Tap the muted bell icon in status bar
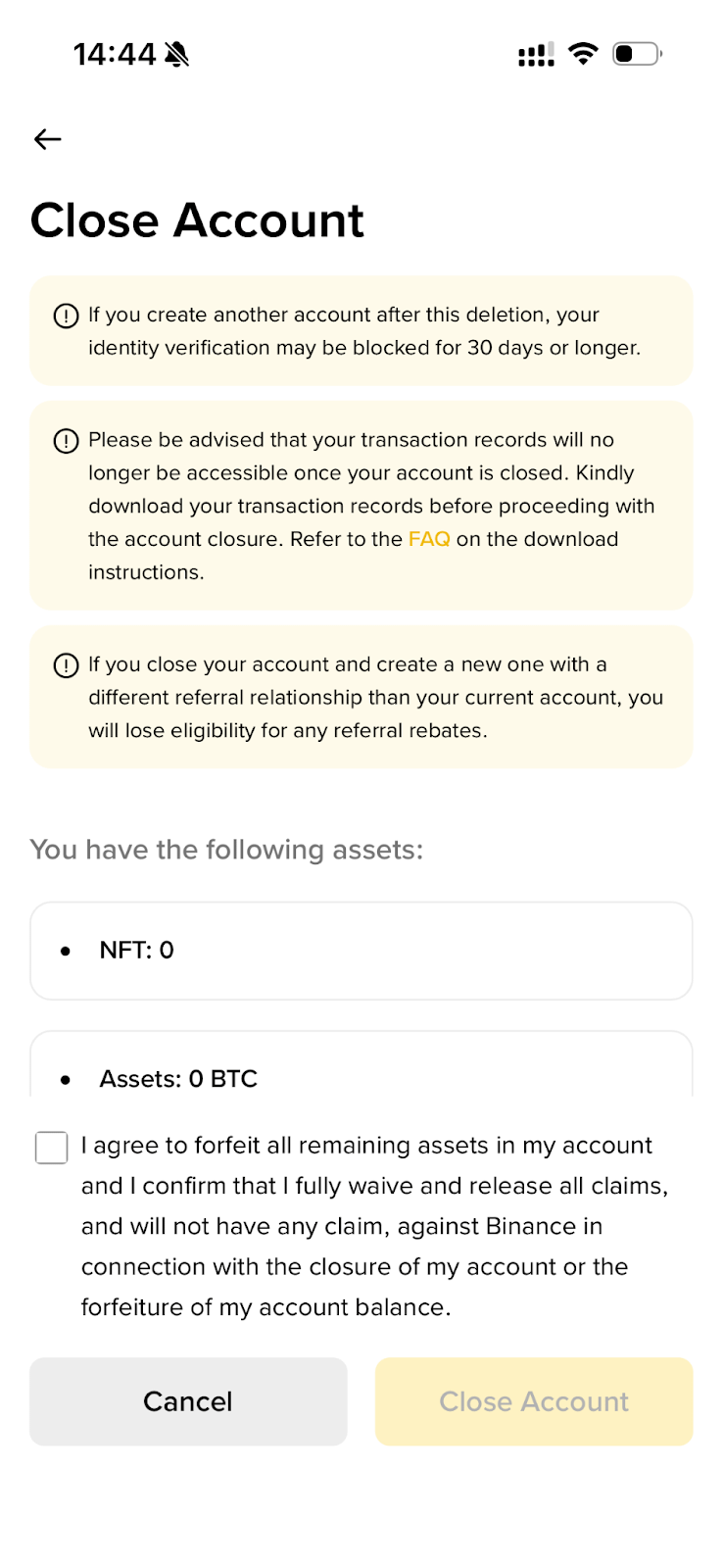 (x=177, y=54)
